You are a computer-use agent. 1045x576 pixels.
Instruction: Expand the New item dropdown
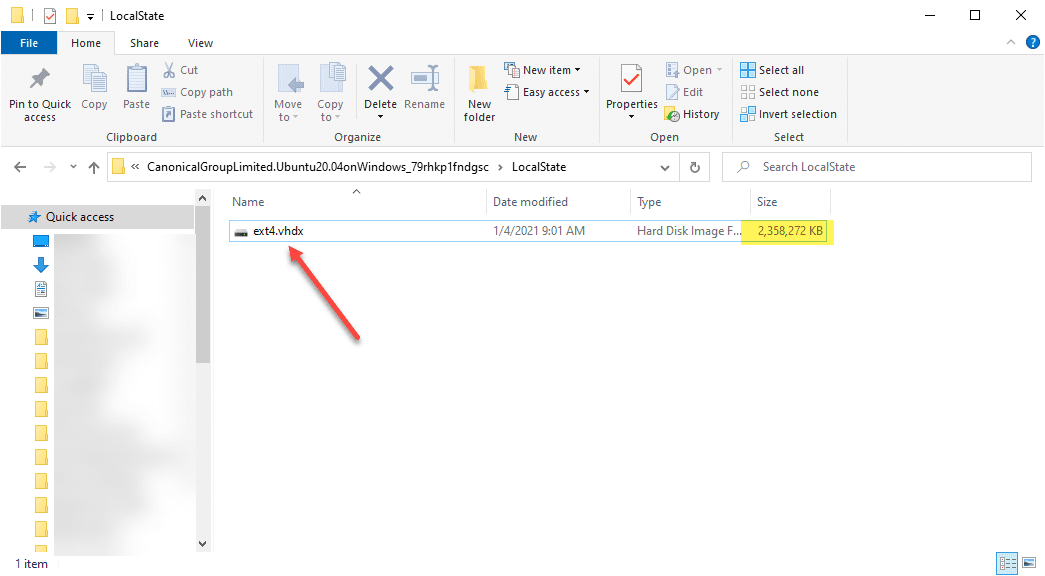pyautogui.click(x=542, y=70)
